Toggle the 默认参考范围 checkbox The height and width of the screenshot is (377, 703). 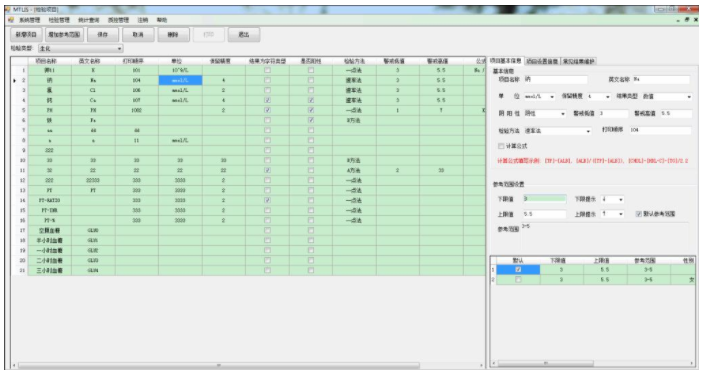point(639,214)
